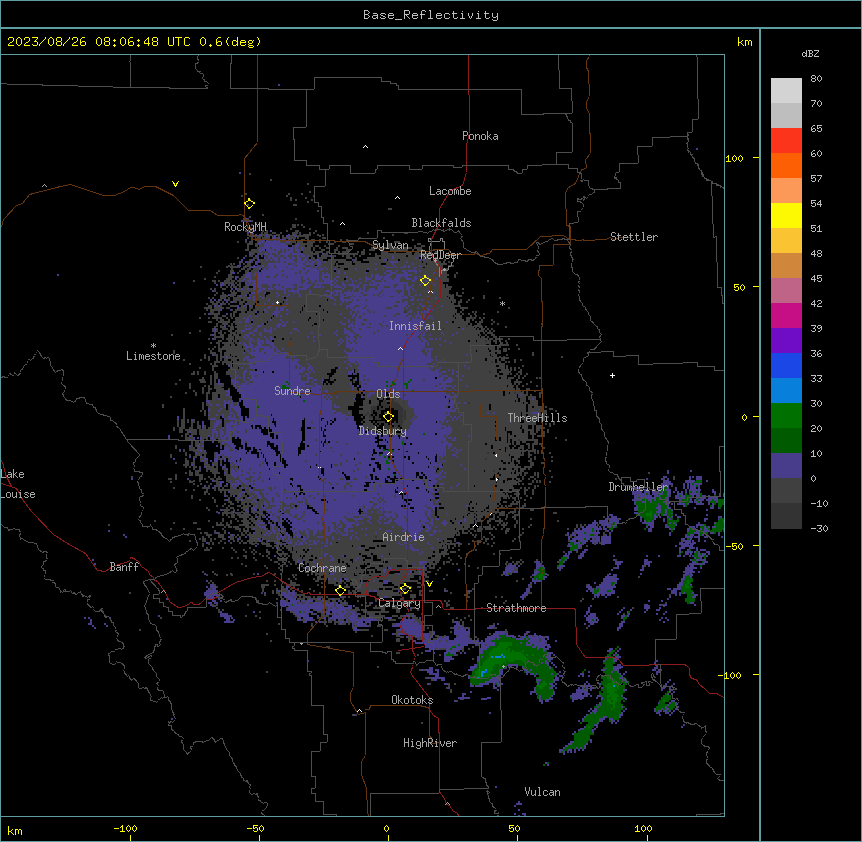Image resolution: width=862 pixels, height=842 pixels.
Task: Click the white caret marker southwest of Lacombe
Action: point(397,198)
